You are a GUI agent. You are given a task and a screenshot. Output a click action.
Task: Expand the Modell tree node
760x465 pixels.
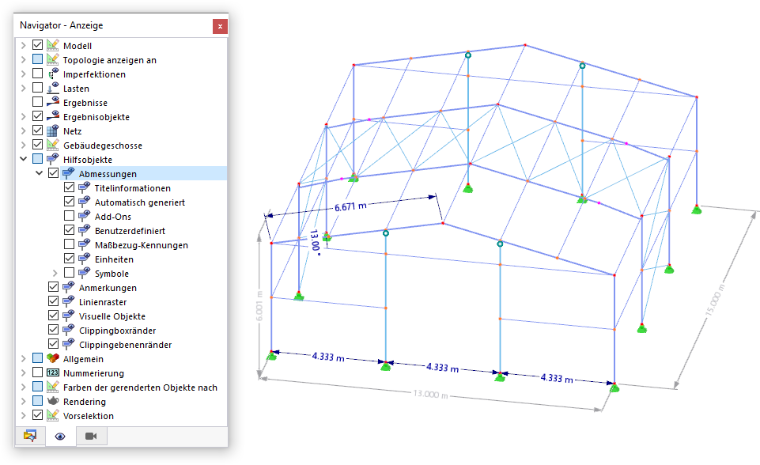[x=23, y=45]
